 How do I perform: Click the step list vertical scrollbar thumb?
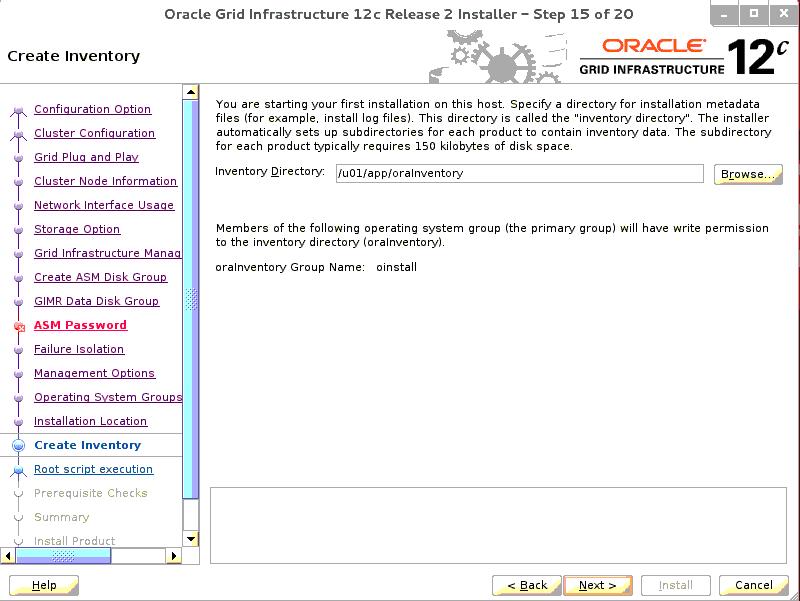coord(190,299)
